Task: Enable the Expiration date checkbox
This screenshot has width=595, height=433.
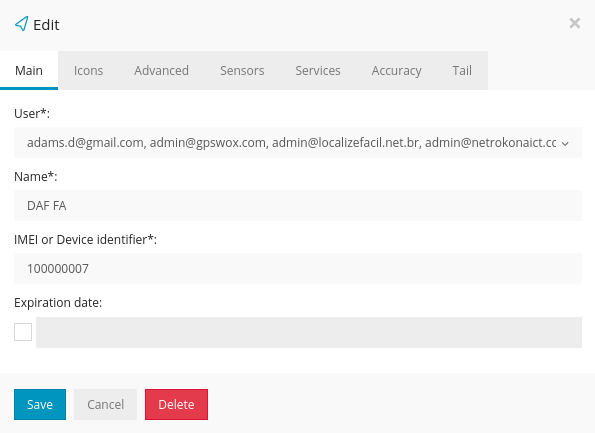Action: pos(23,332)
